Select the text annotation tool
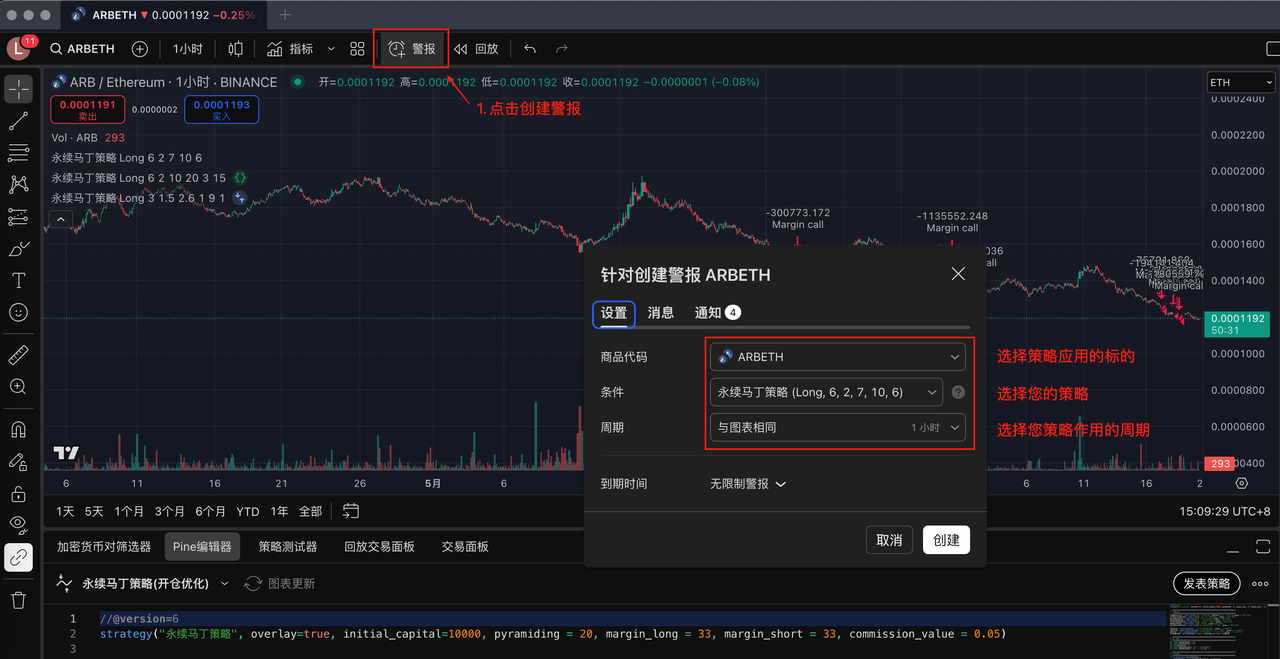The height and width of the screenshot is (659, 1280). 18,281
